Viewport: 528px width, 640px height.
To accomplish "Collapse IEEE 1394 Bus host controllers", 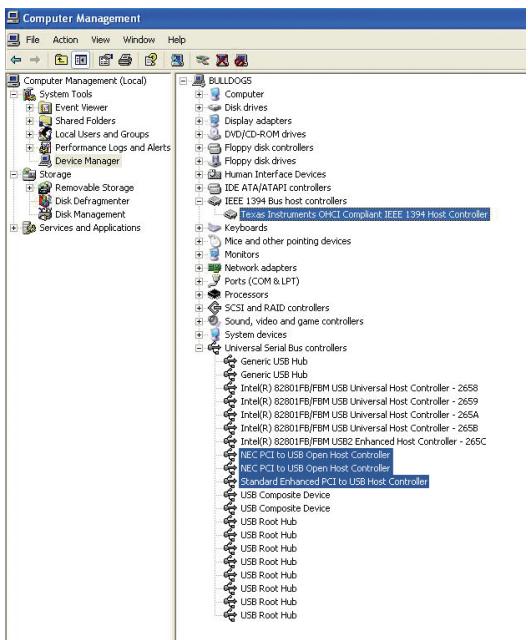I will (199, 201).
